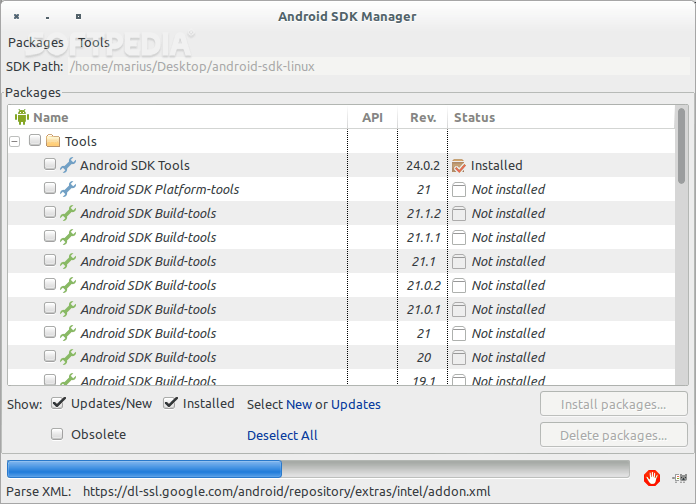Sort by the Rev. column header
The width and height of the screenshot is (696, 504).
(x=423, y=118)
